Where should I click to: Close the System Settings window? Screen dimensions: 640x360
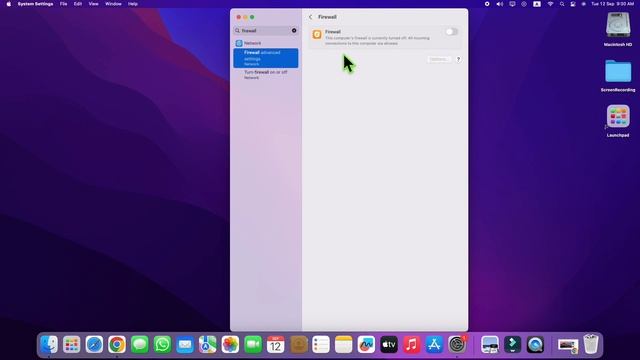click(x=239, y=17)
